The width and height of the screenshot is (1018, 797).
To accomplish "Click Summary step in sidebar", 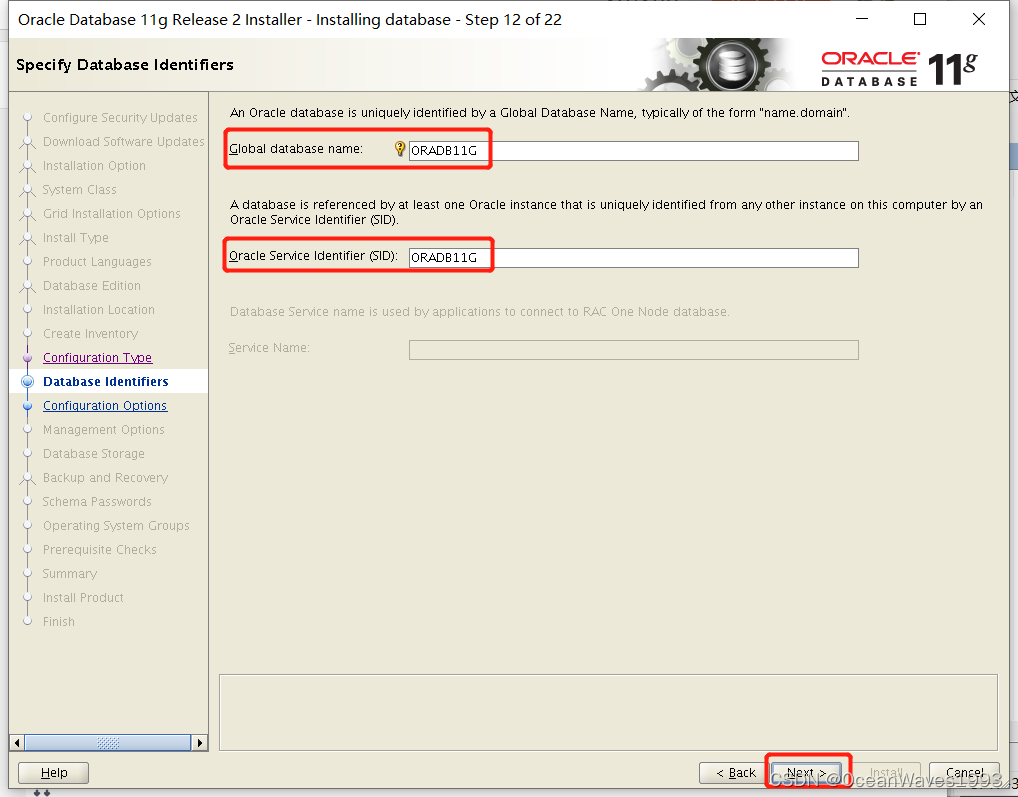I will point(70,574).
